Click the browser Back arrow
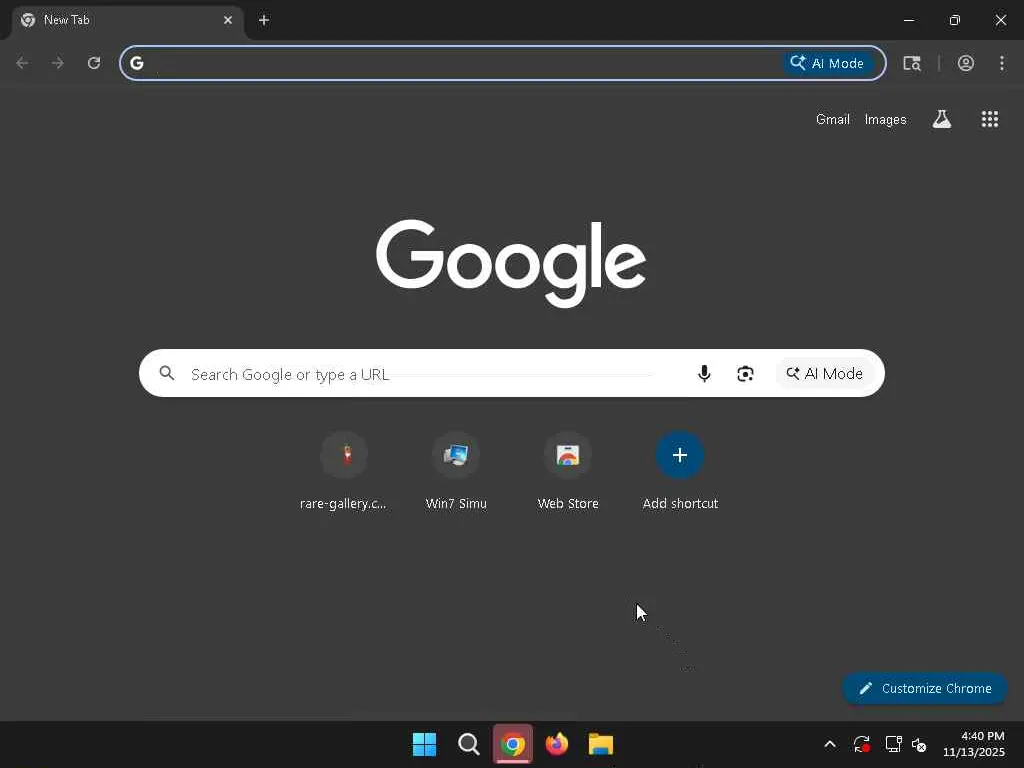The height and width of the screenshot is (768, 1024). (22, 63)
